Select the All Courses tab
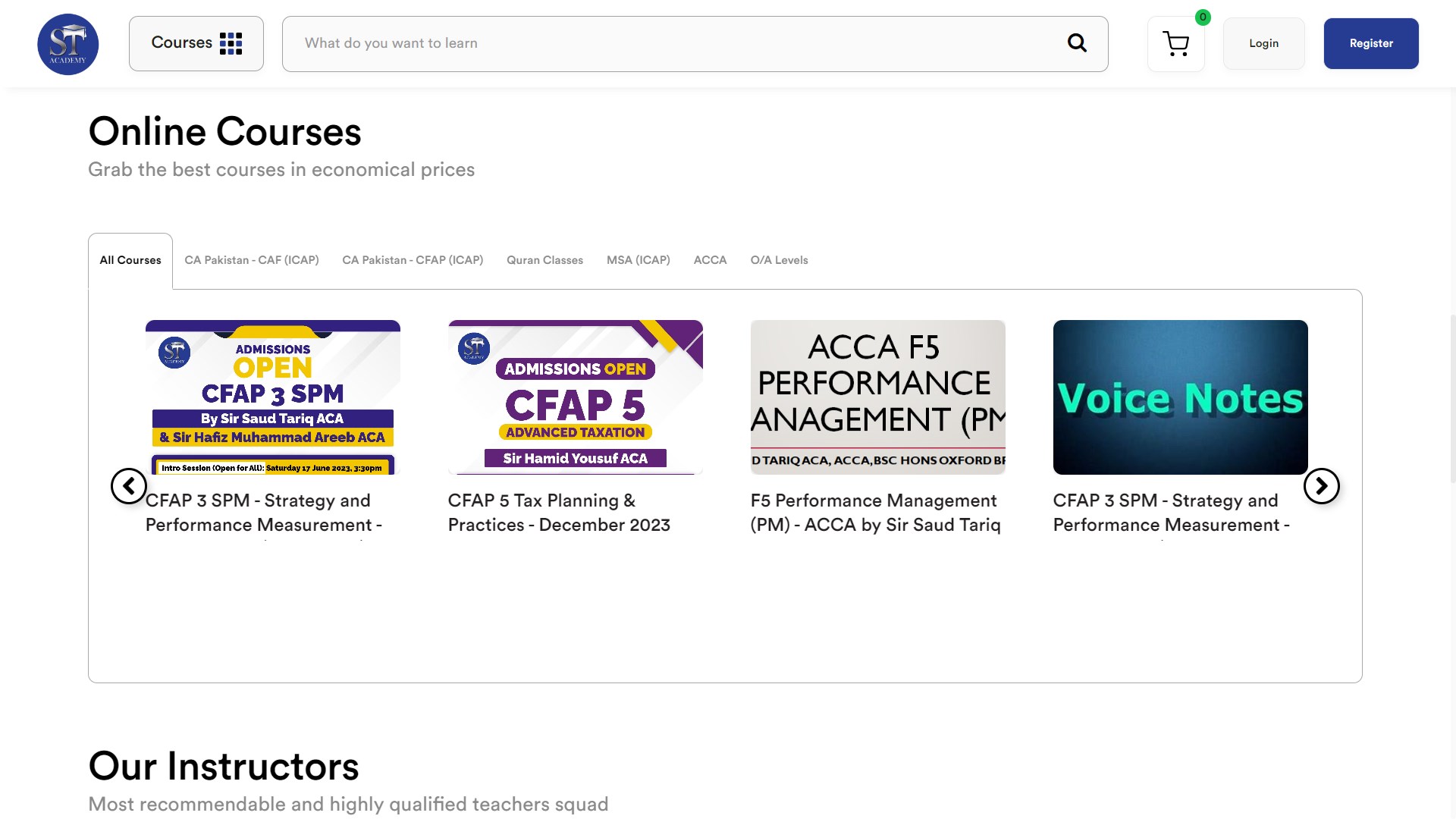This screenshot has width=1456, height=819. pyautogui.click(x=130, y=260)
